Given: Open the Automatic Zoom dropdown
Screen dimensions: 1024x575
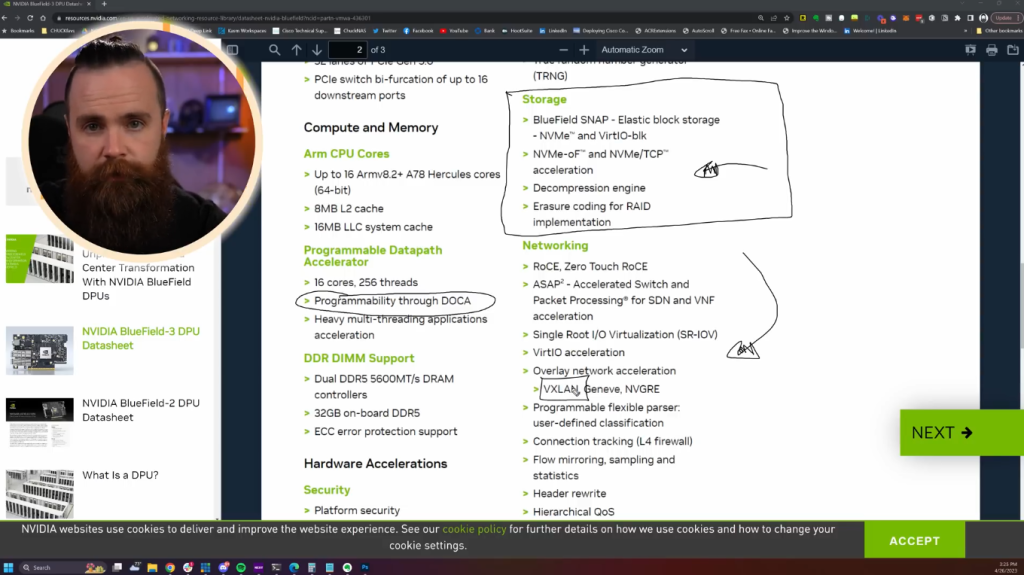Looking at the screenshot, I should (x=644, y=50).
